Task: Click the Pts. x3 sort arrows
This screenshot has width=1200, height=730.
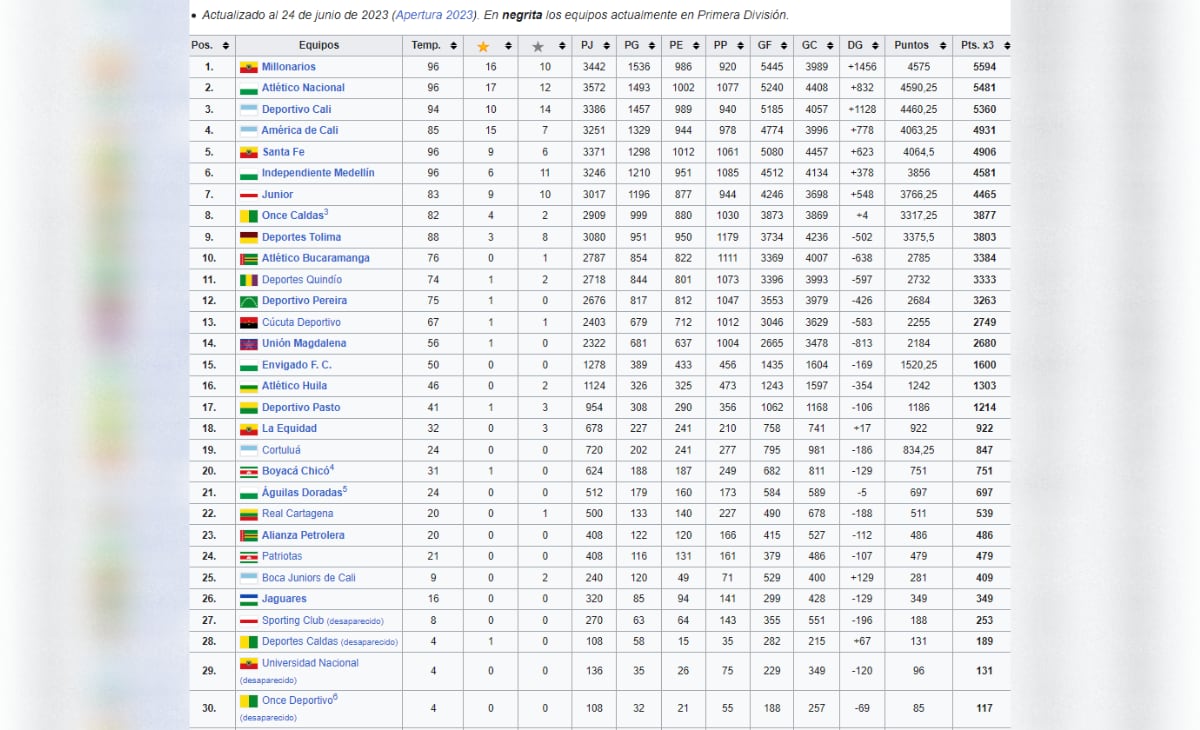Action: tap(1006, 45)
